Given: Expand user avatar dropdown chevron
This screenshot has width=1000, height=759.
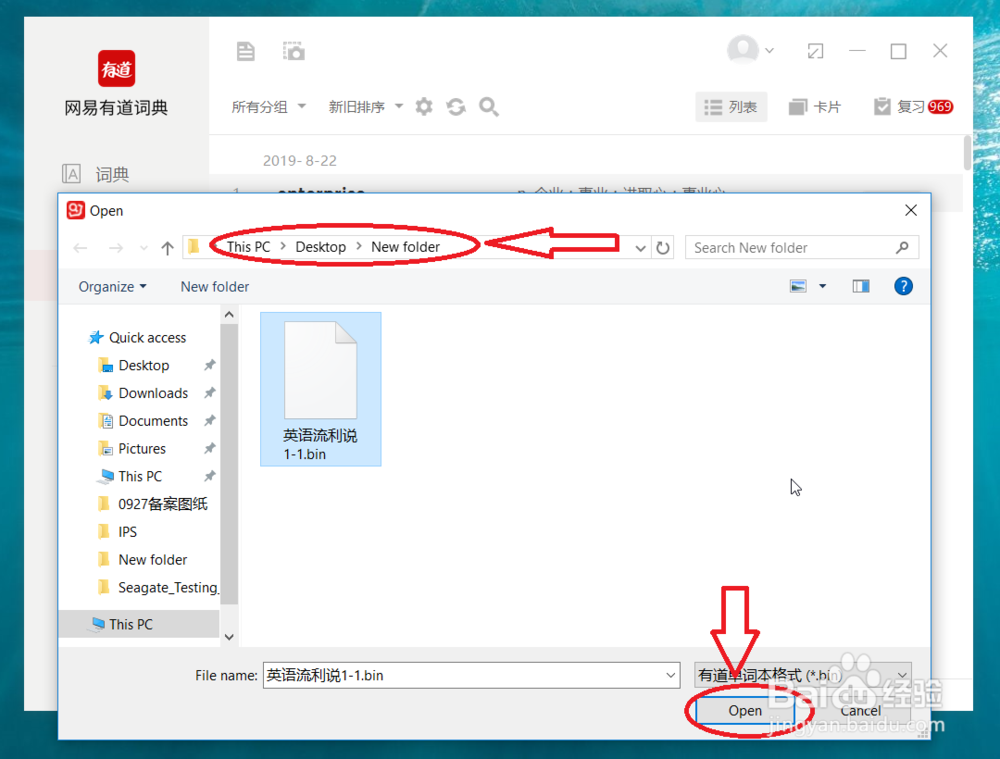Looking at the screenshot, I should click(x=770, y=50).
